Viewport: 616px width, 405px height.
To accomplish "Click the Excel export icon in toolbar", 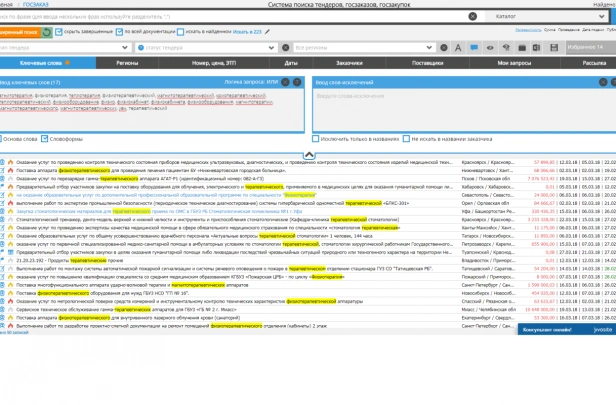I will pyautogui.click(x=537, y=48).
